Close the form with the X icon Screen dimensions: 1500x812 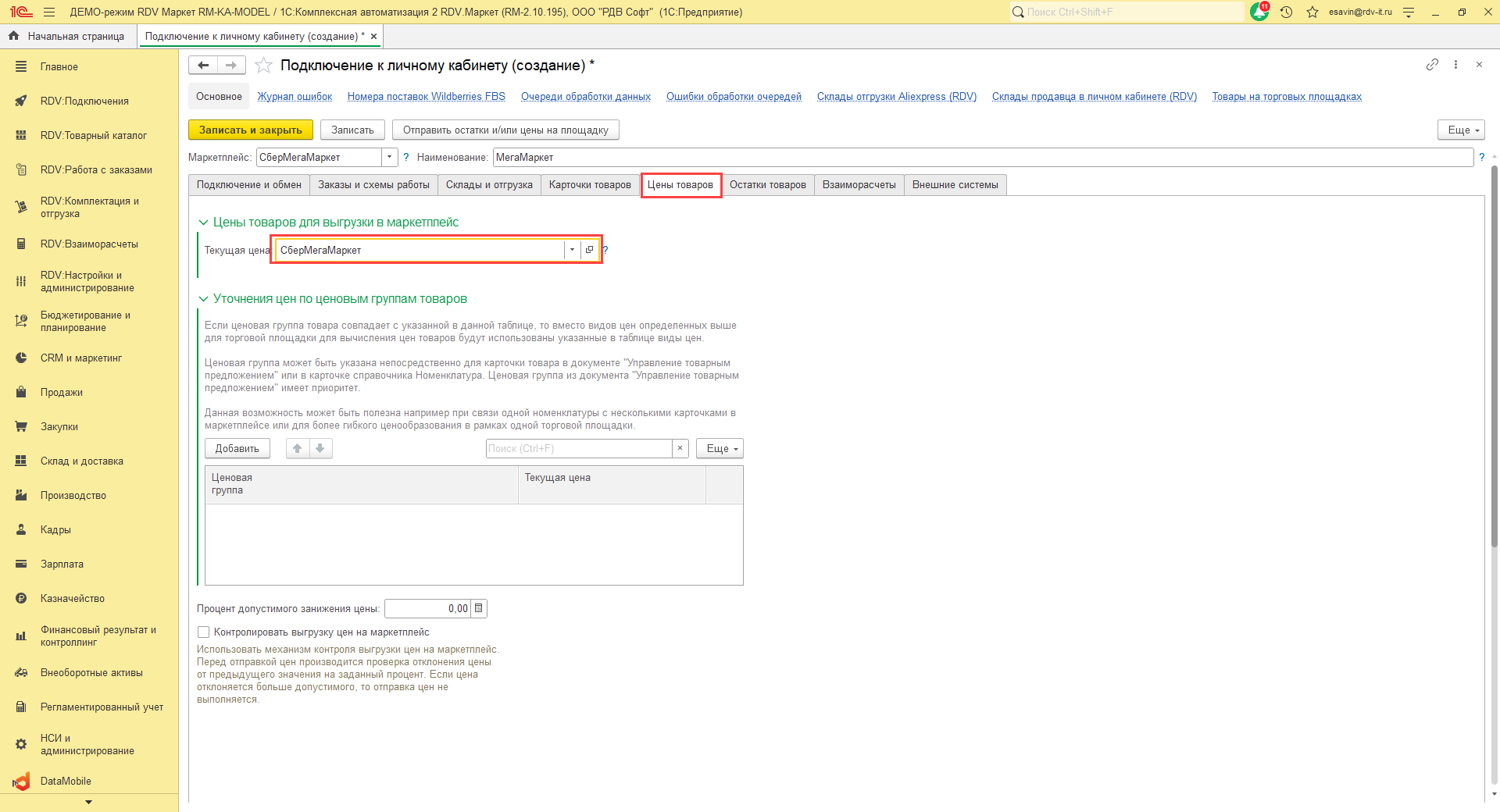(1479, 65)
